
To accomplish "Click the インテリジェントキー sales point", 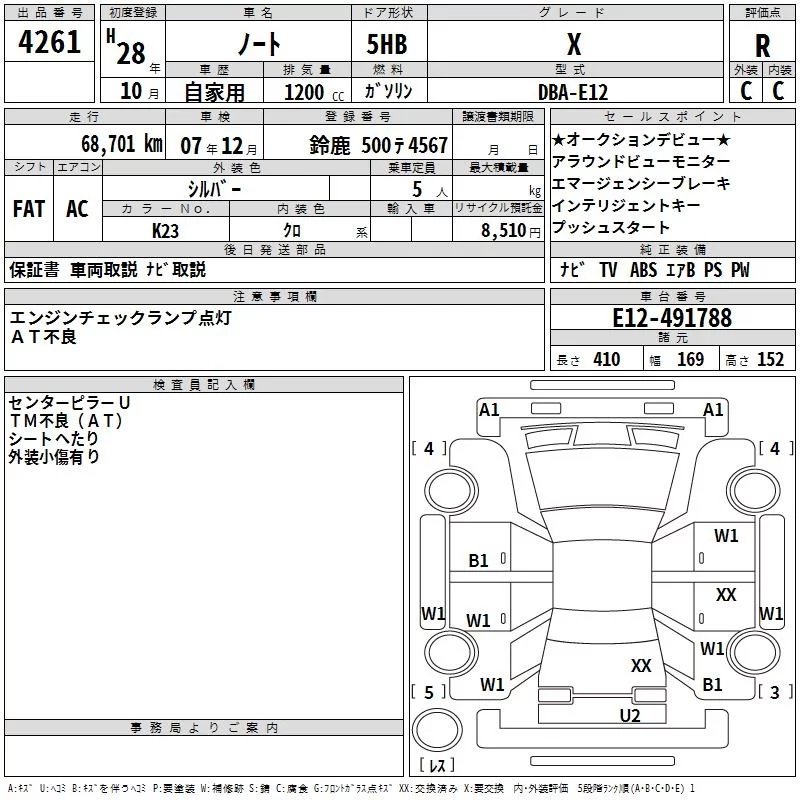I will [x=626, y=205].
